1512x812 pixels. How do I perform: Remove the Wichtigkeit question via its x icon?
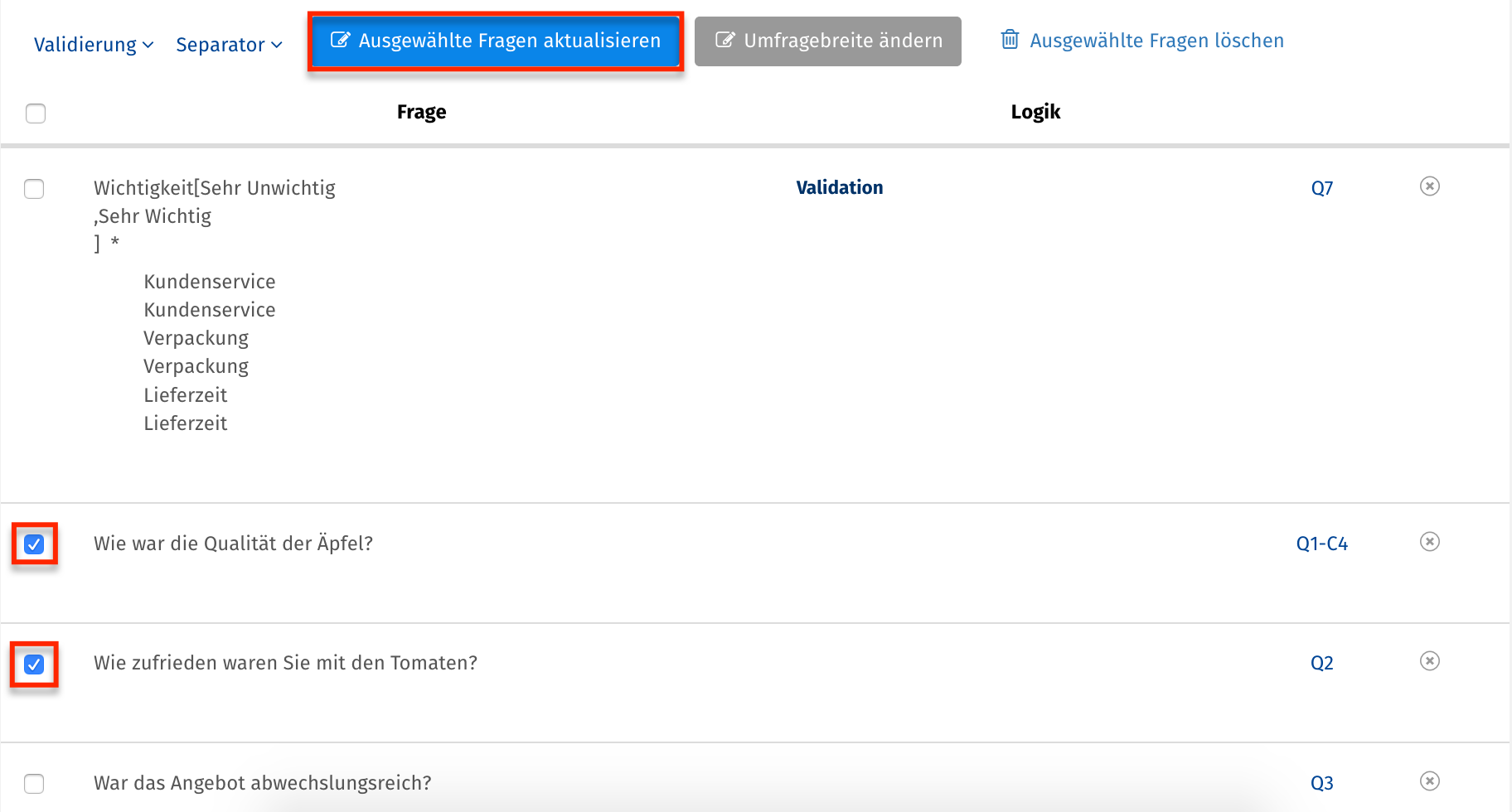click(1429, 186)
